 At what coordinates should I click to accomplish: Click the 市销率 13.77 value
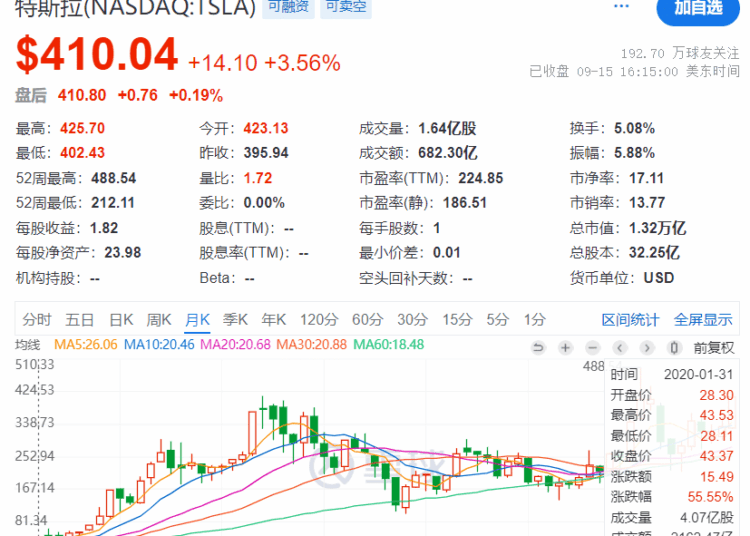(x=647, y=203)
